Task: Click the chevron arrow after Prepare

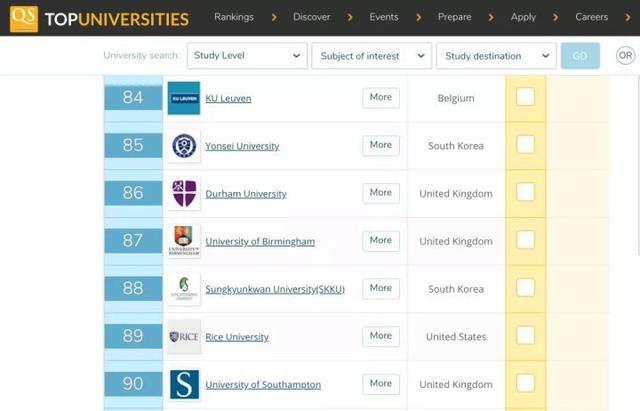Action: (491, 17)
